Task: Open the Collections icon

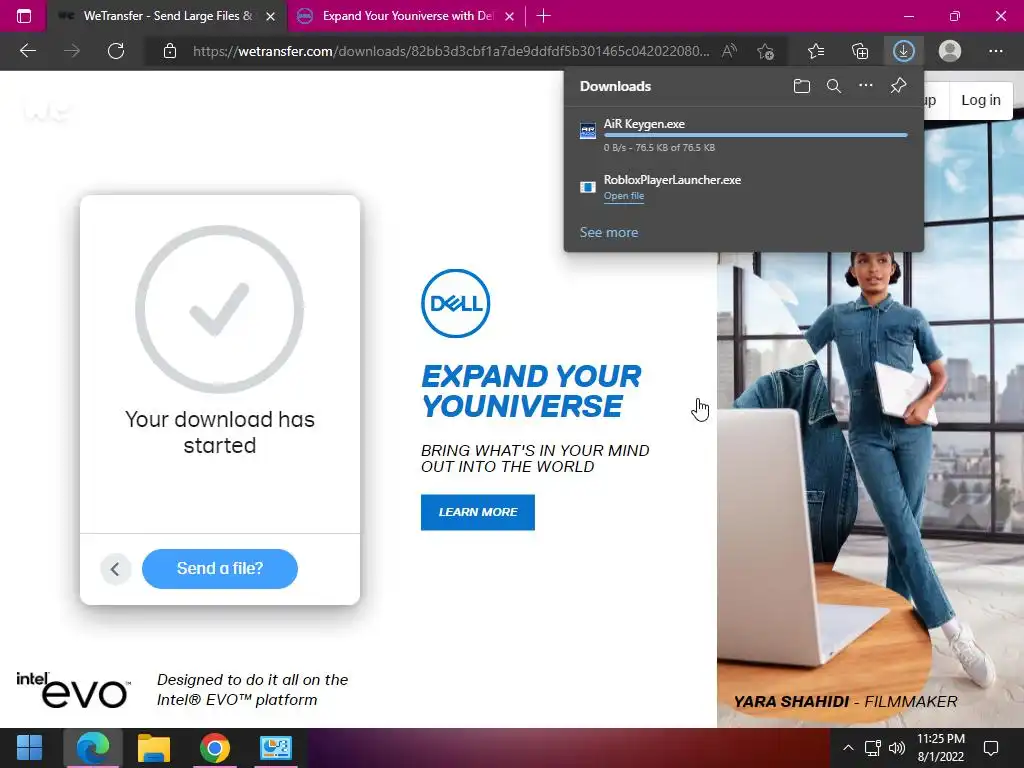Action: point(860,51)
